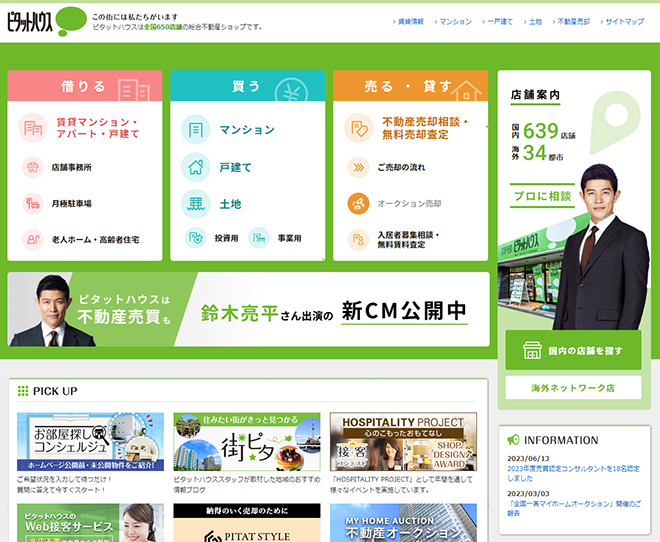Click the 月極駐車場 parking icon

[33, 204]
